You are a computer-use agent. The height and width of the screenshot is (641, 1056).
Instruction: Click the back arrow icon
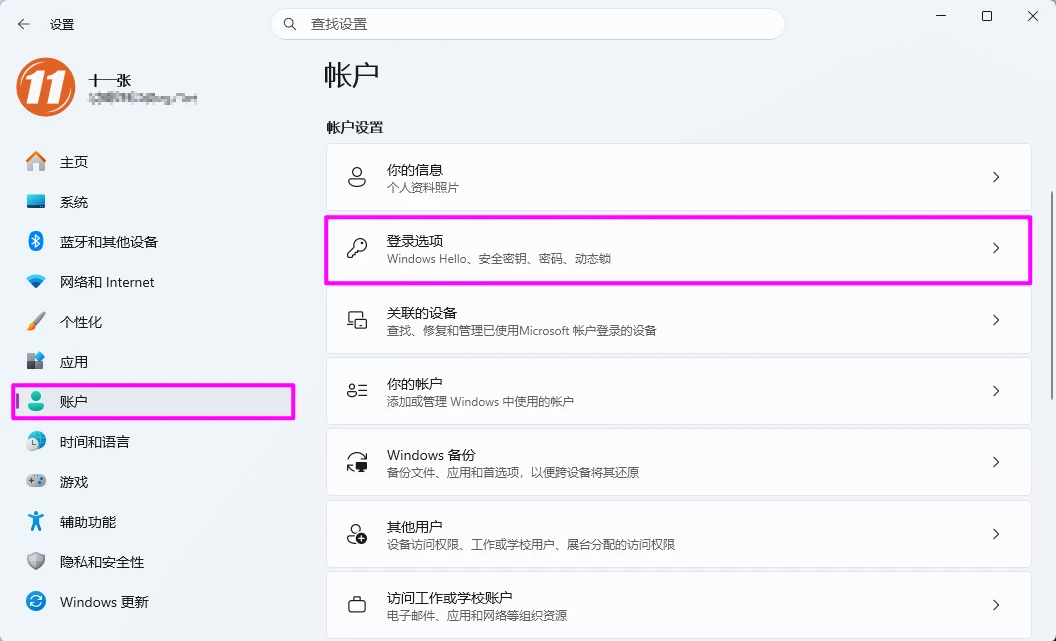point(24,24)
